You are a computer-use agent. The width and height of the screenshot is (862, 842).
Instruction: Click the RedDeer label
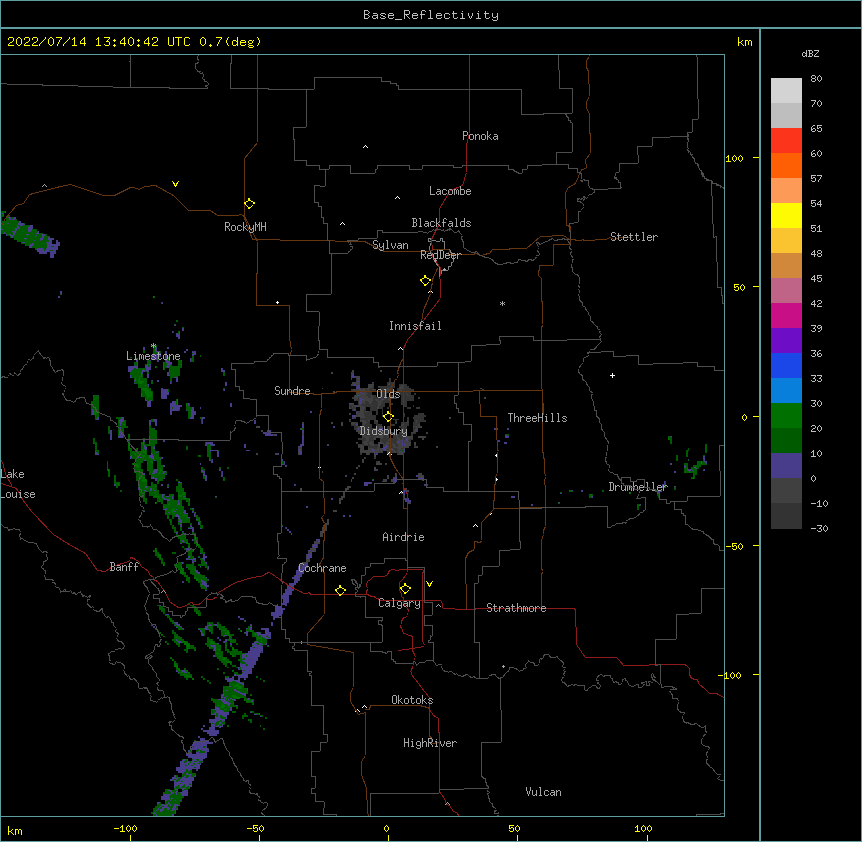click(x=440, y=255)
